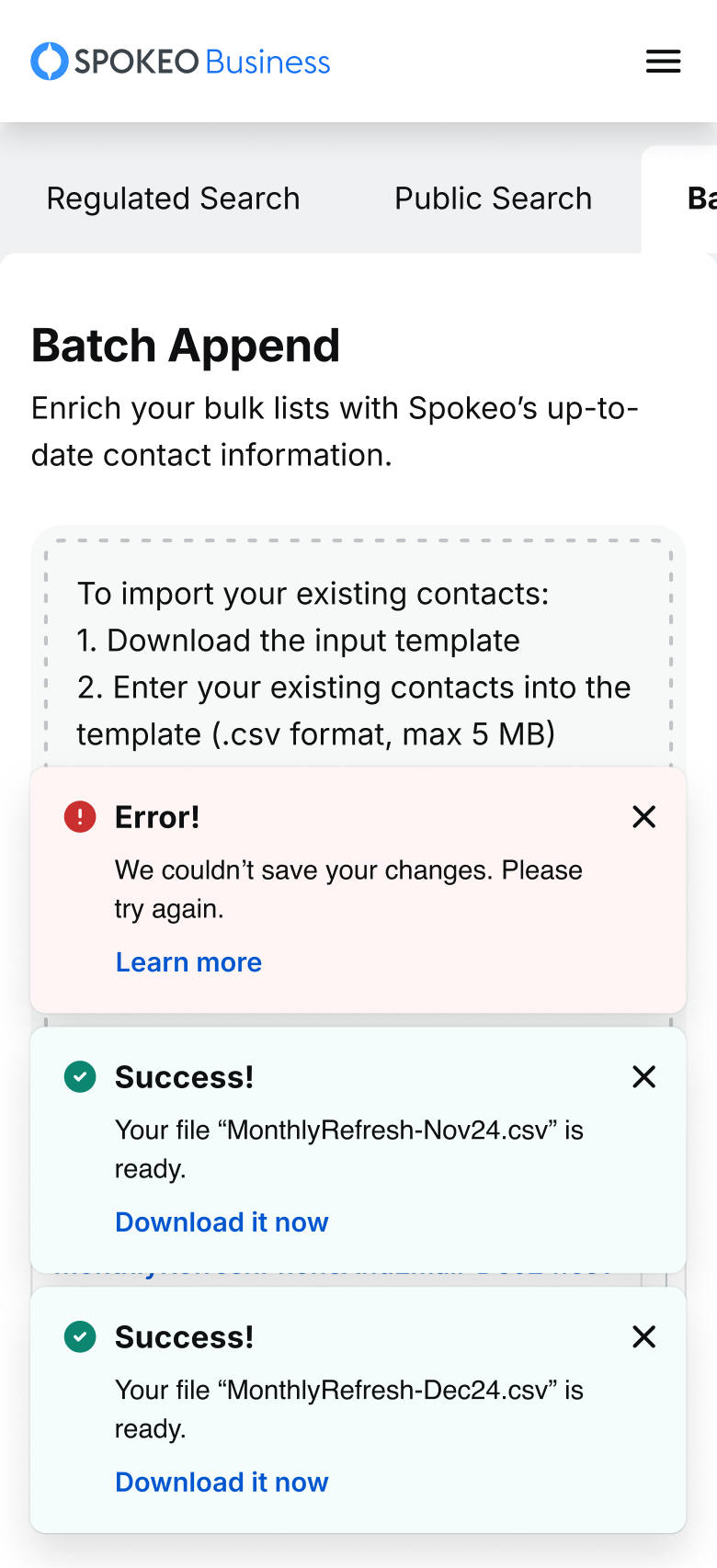Open the Learn more link
Viewport: 717px width, 1568px height.
click(x=188, y=962)
